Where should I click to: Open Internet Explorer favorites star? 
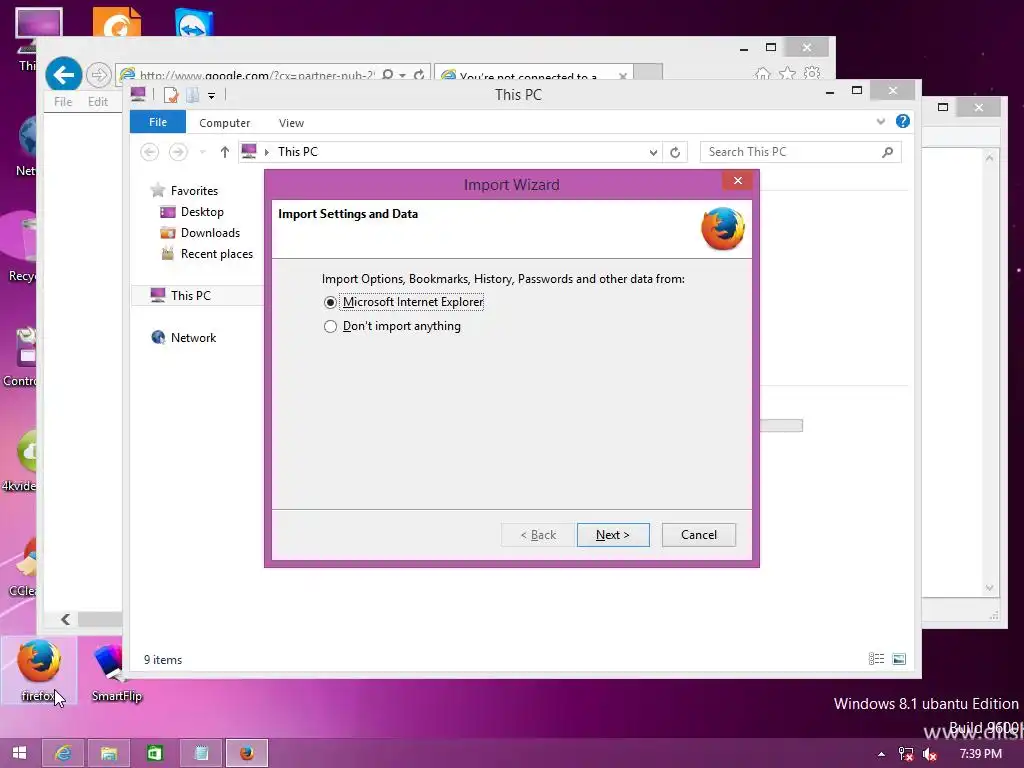coord(788,73)
